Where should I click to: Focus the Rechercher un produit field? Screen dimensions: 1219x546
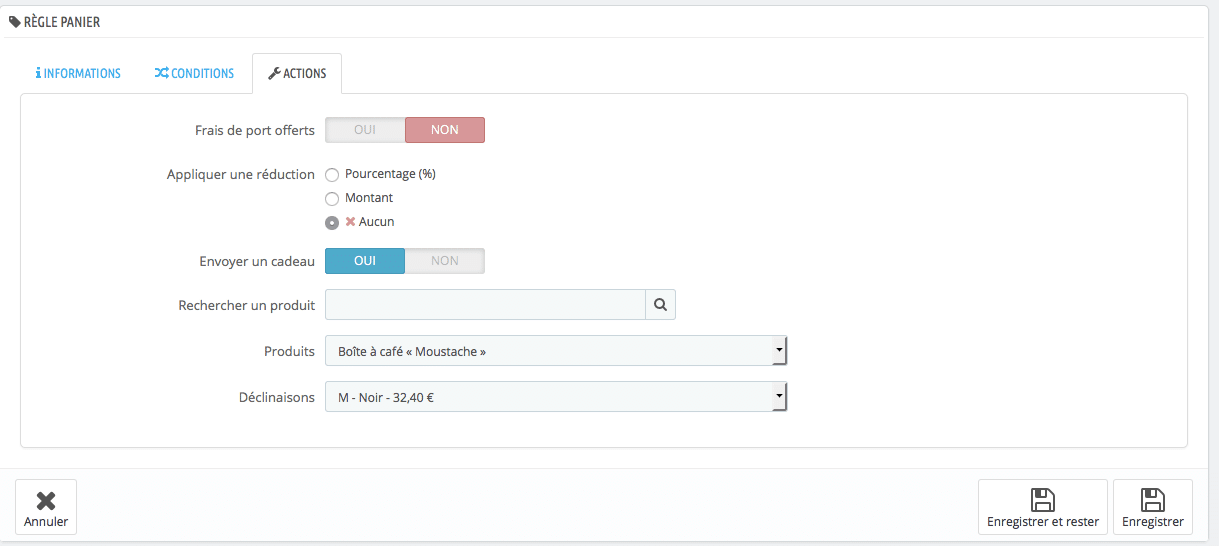[485, 305]
